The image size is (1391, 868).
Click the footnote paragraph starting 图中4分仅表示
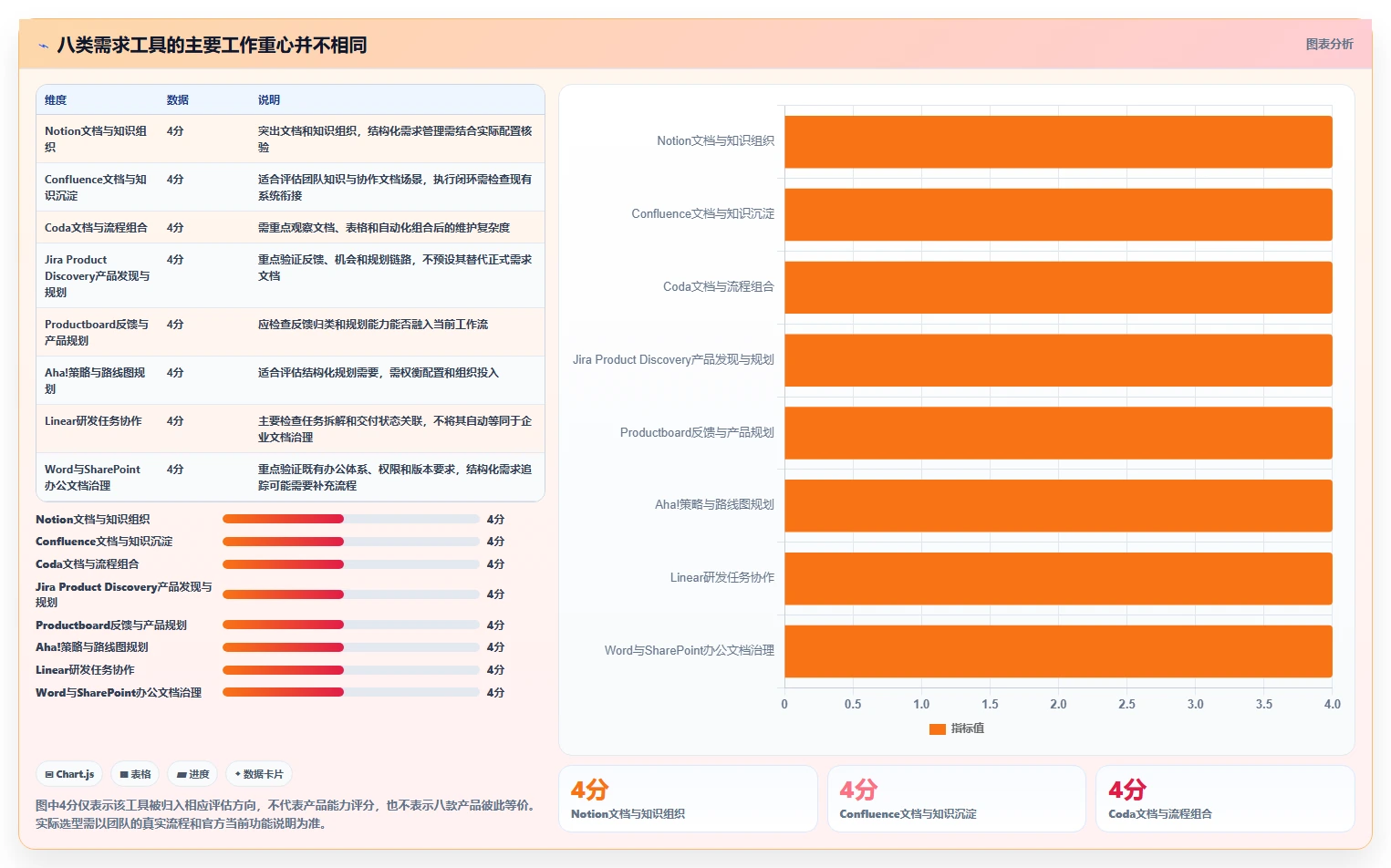click(x=287, y=814)
